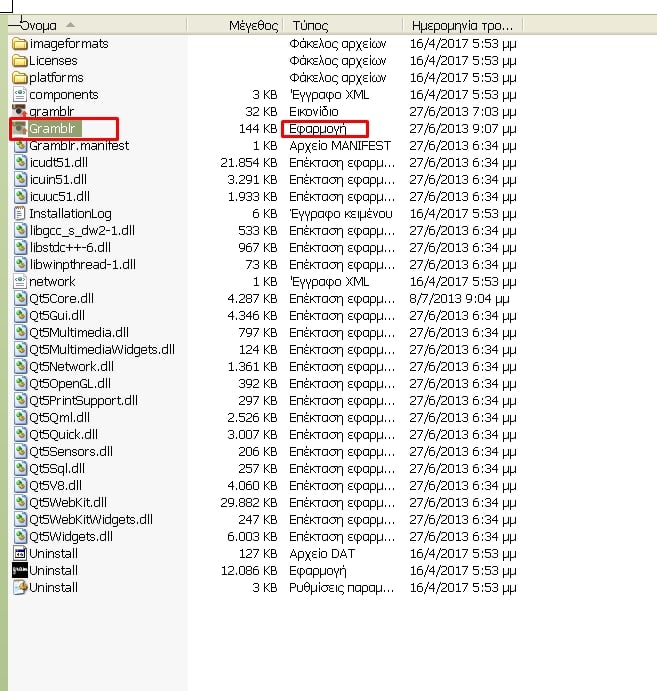Select the libstdc++-6.dll file icon
This screenshot has height=691, width=657.
(x=20, y=248)
